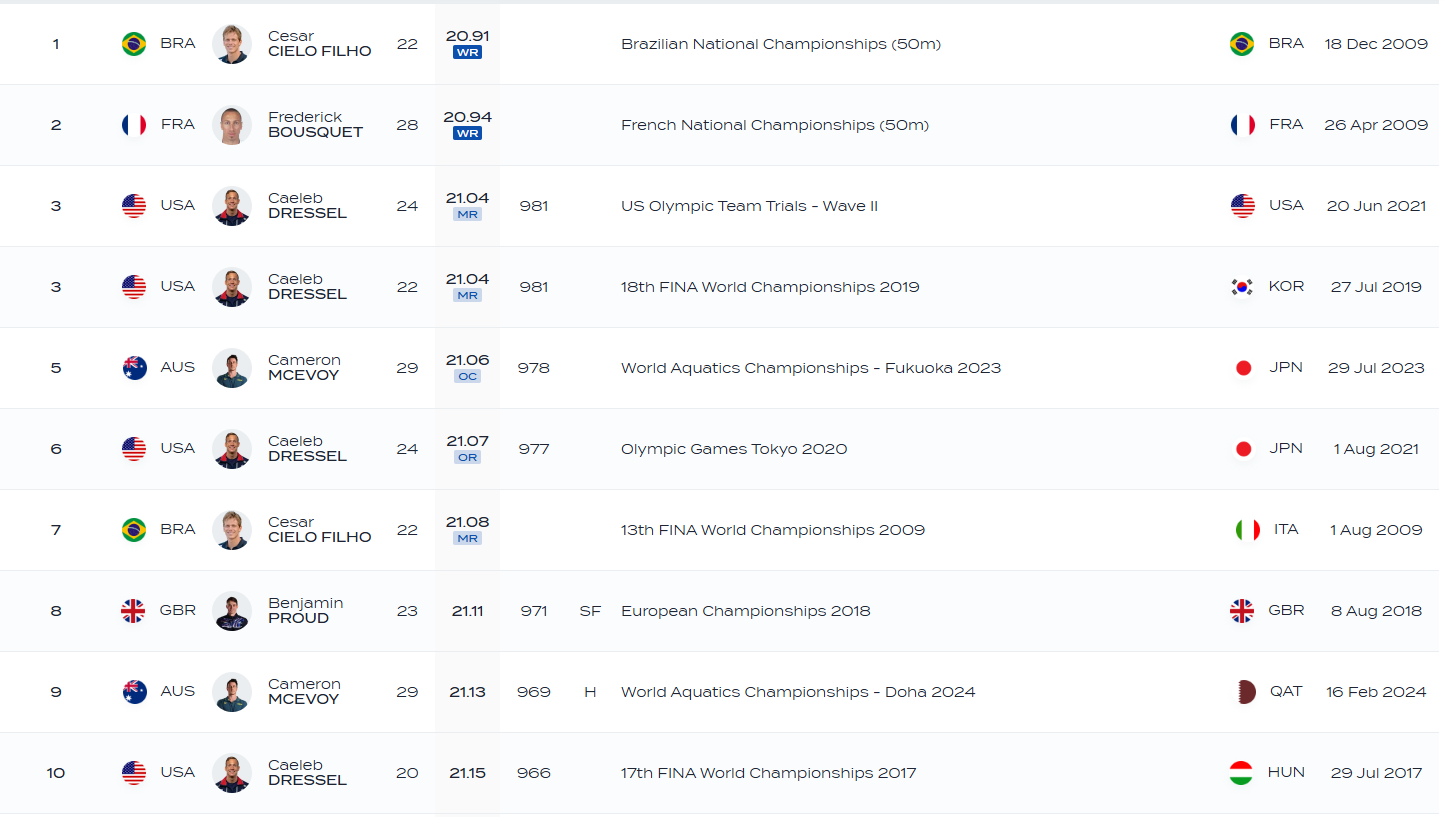Viewport: 1445px width, 817px height.
Task: Click the Hungary flag icon
Action: [x=1241, y=773]
